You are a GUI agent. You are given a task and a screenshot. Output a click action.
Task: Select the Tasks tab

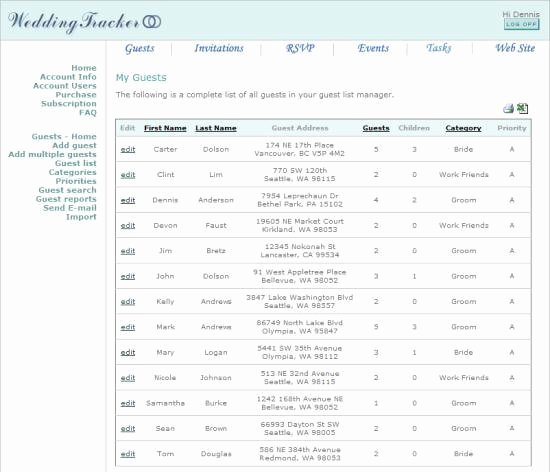pyautogui.click(x=438, y=48)
